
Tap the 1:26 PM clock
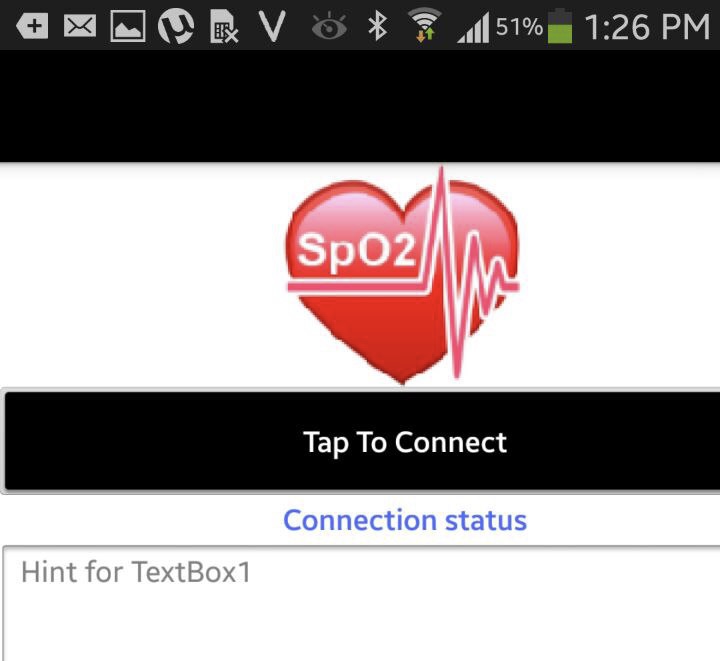647,27
